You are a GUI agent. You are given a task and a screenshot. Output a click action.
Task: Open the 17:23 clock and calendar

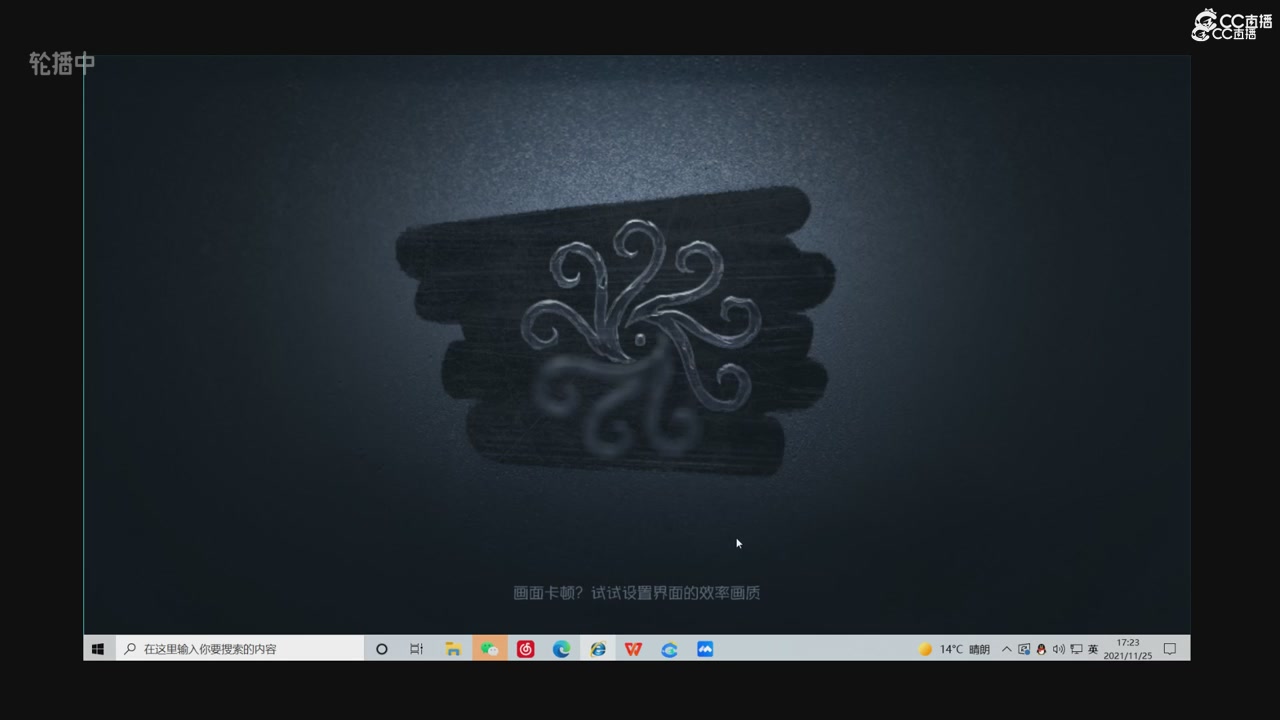pyautogui.click(x=1128, y=649)
